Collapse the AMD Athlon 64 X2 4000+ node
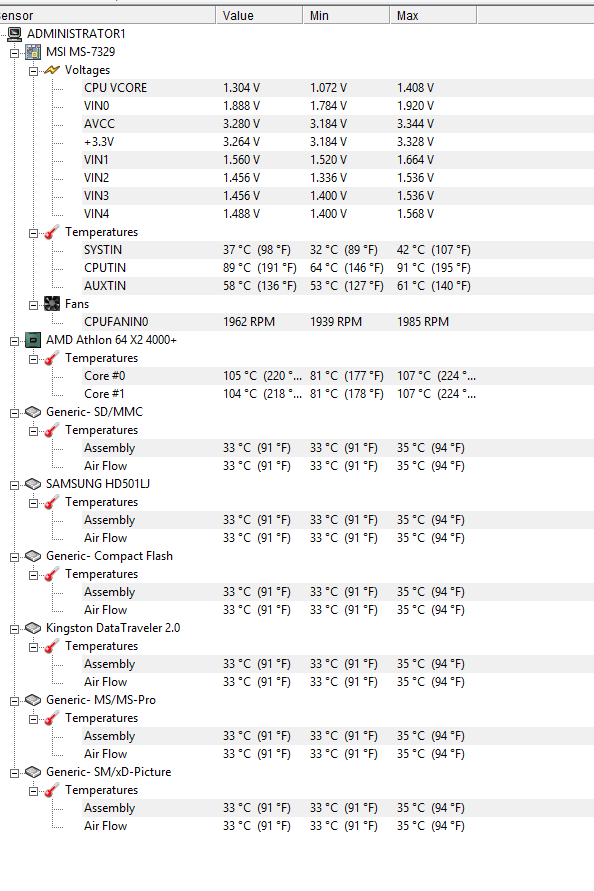This screenshot has width=594, height=891. 14,341
